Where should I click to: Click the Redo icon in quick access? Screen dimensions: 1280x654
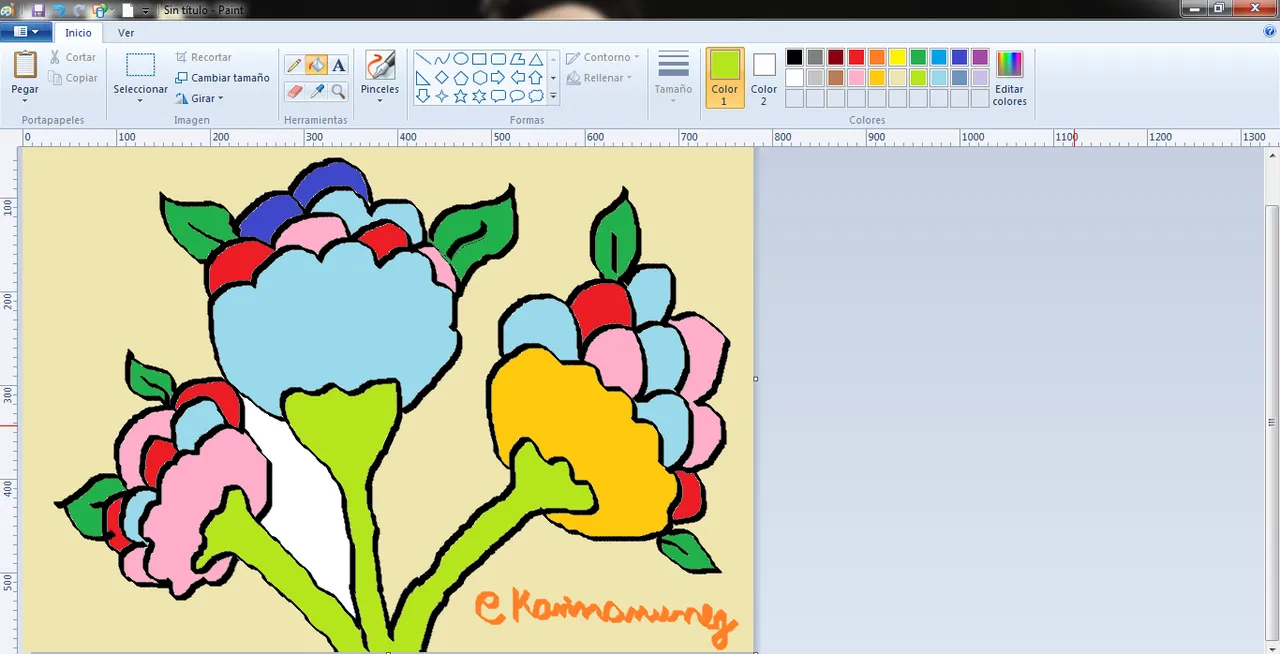click(79, 10)
